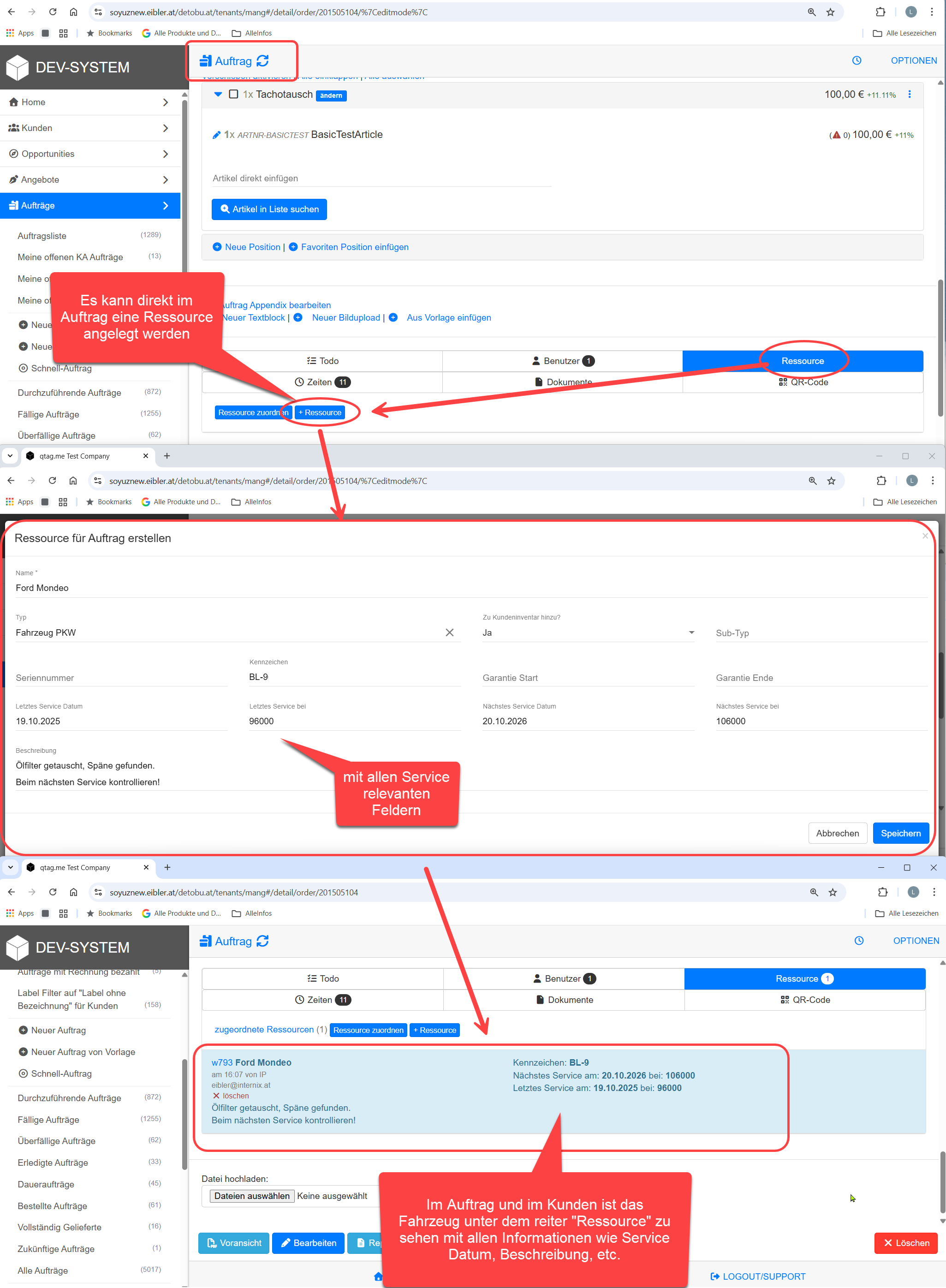This screenshot has height=1288, width=946.
Task: Open Überfällige Aufträge in bottom sidebar
Action: [x=57, y=1140]
